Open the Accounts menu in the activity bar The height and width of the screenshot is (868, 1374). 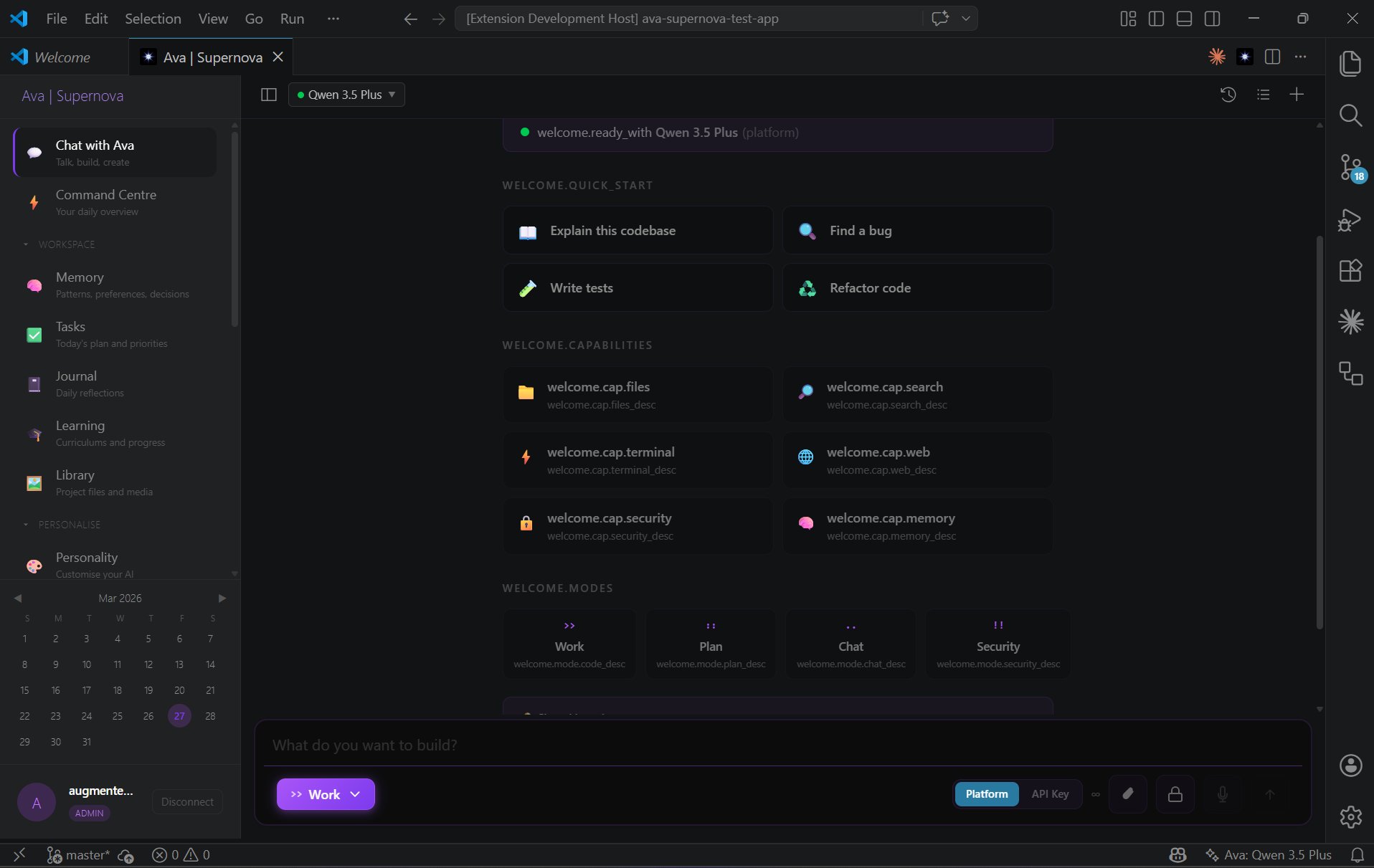(1350, 765)
